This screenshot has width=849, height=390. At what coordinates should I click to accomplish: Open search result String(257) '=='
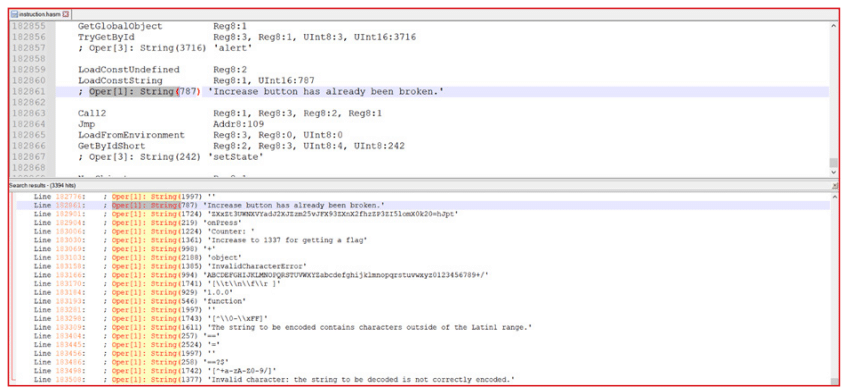click(x=127, y=336)
